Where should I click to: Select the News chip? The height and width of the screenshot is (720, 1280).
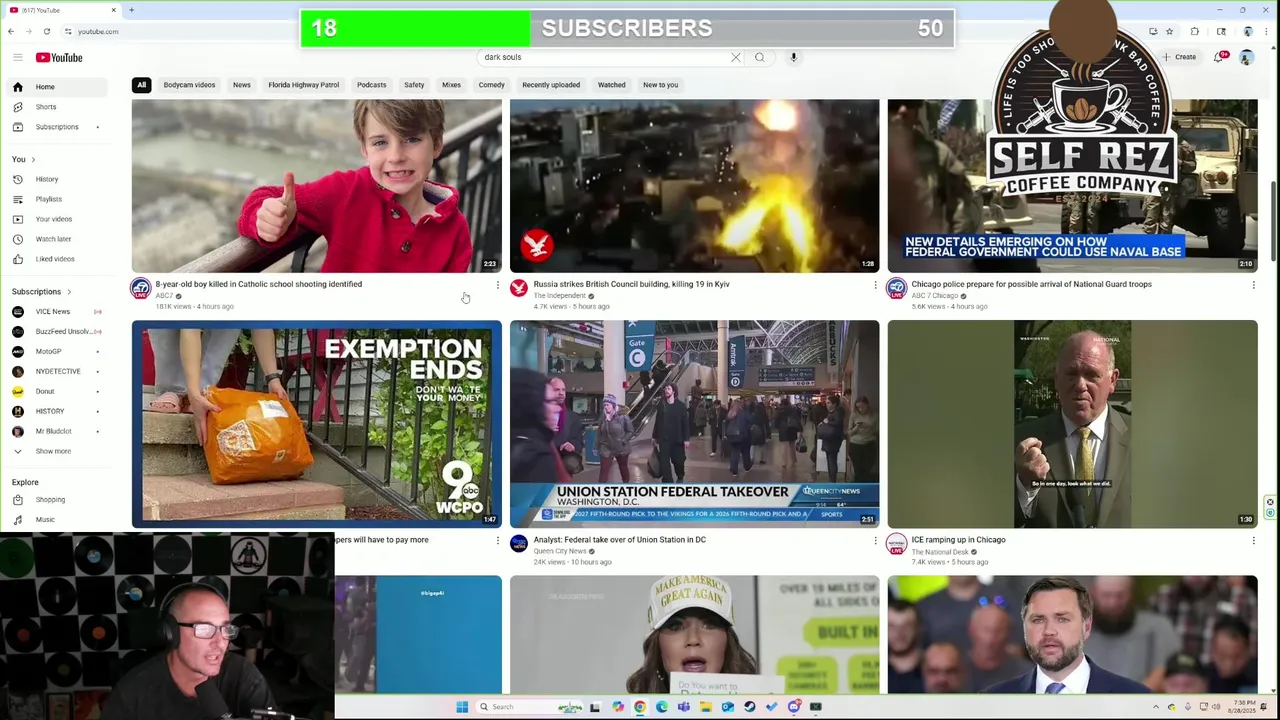pos(242,85)
